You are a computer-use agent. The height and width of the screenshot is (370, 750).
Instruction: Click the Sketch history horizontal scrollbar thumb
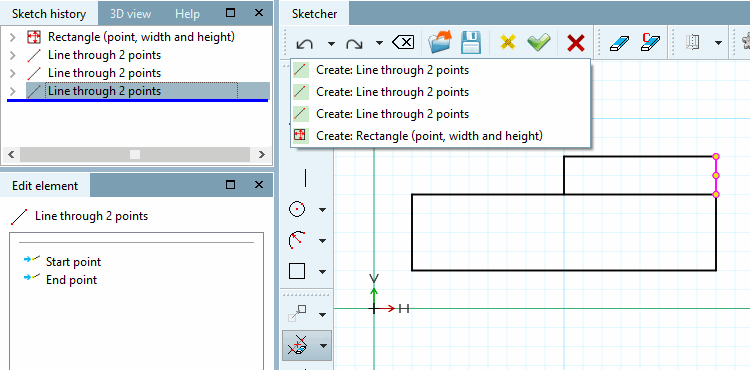click(135, 154)
